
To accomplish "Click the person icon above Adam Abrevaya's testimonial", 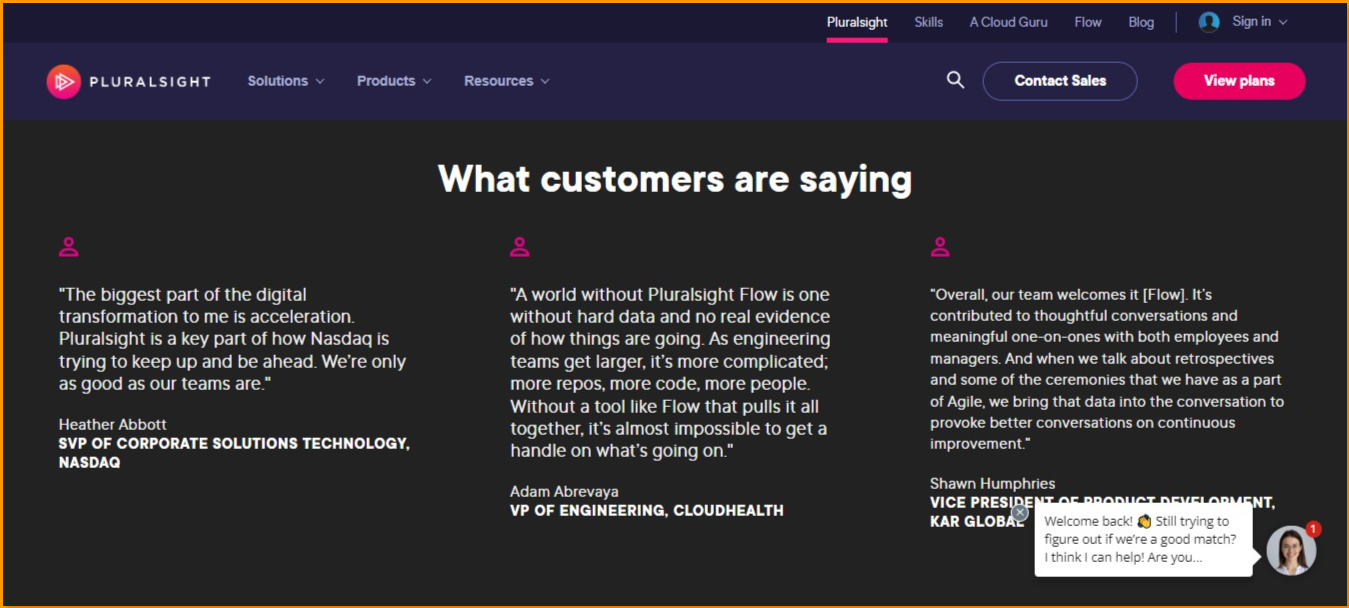I will [x=519, y=245].
